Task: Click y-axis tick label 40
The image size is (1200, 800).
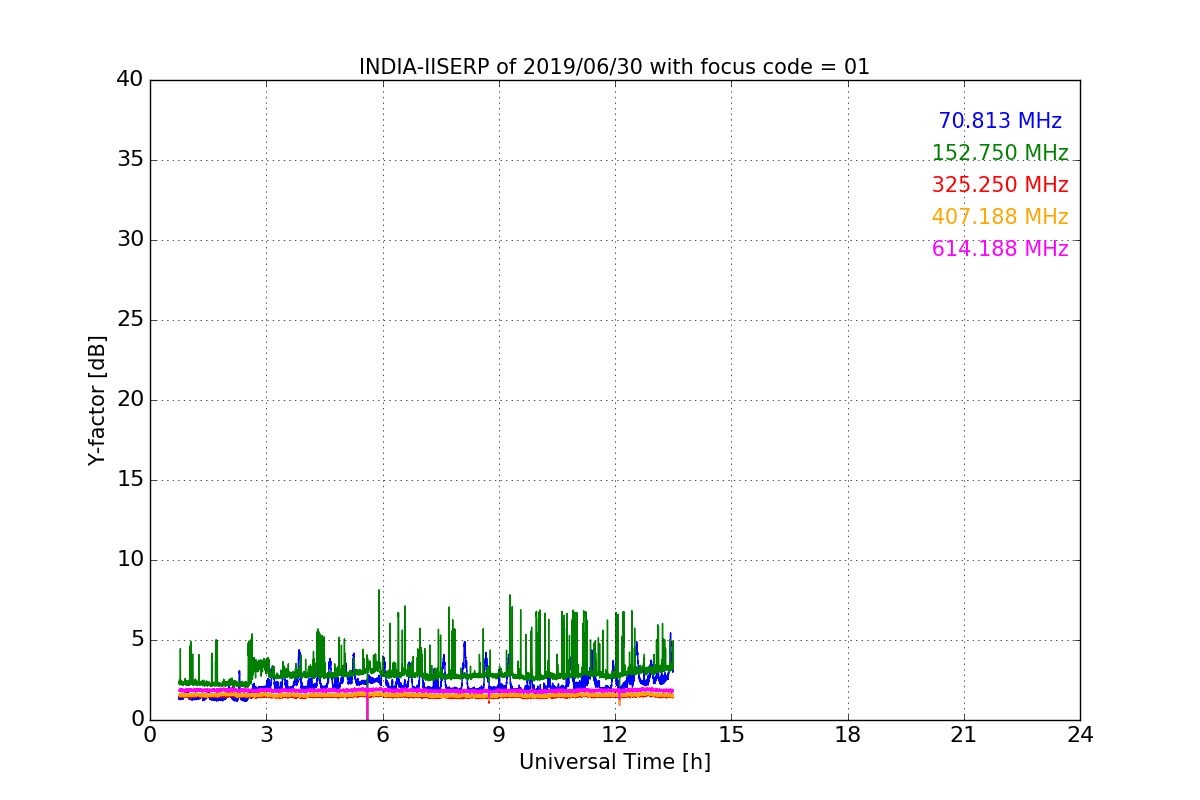Action: click(129, 80)
